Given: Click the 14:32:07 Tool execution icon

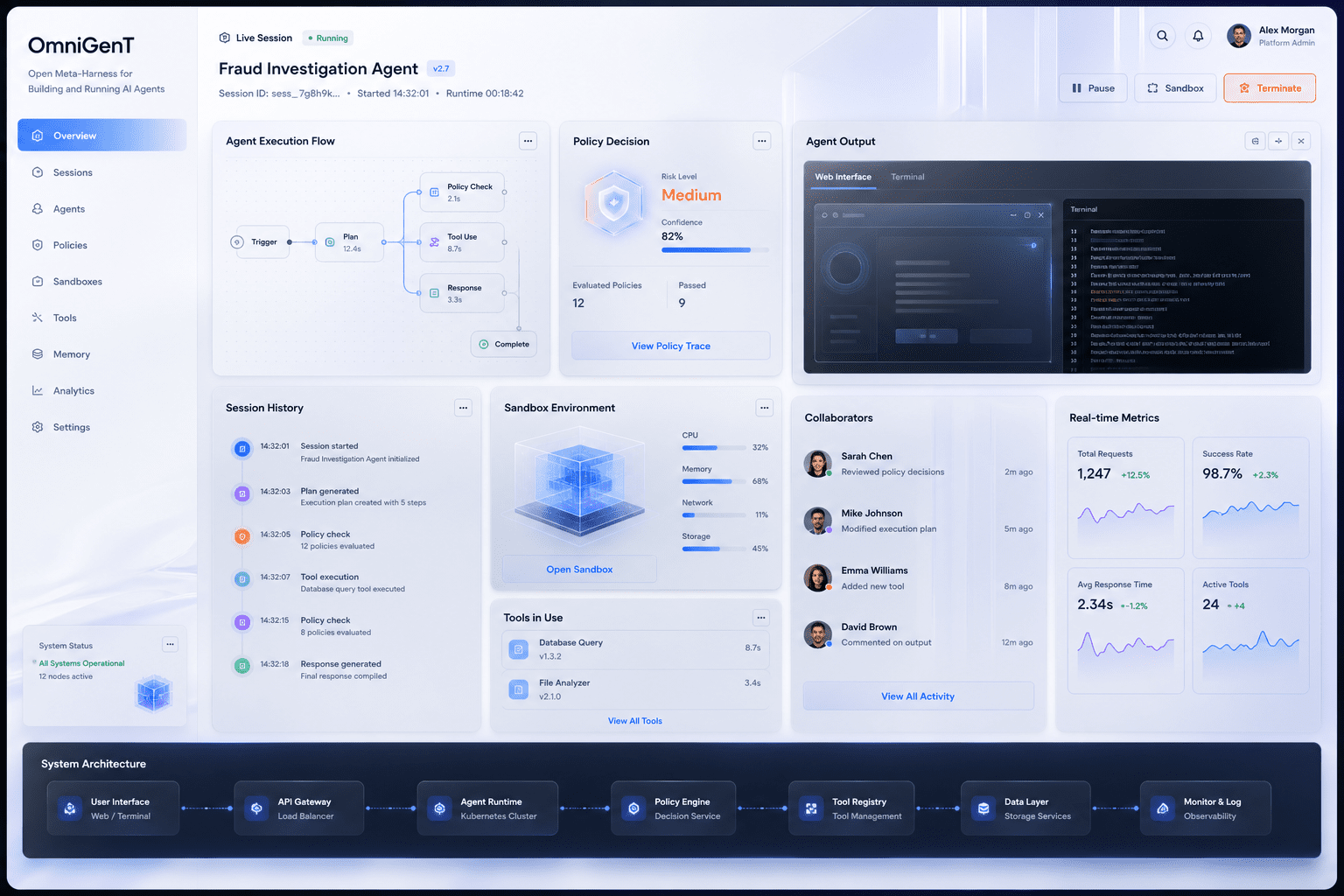Looking at the screenshot, I should click(x=242, y=579).
